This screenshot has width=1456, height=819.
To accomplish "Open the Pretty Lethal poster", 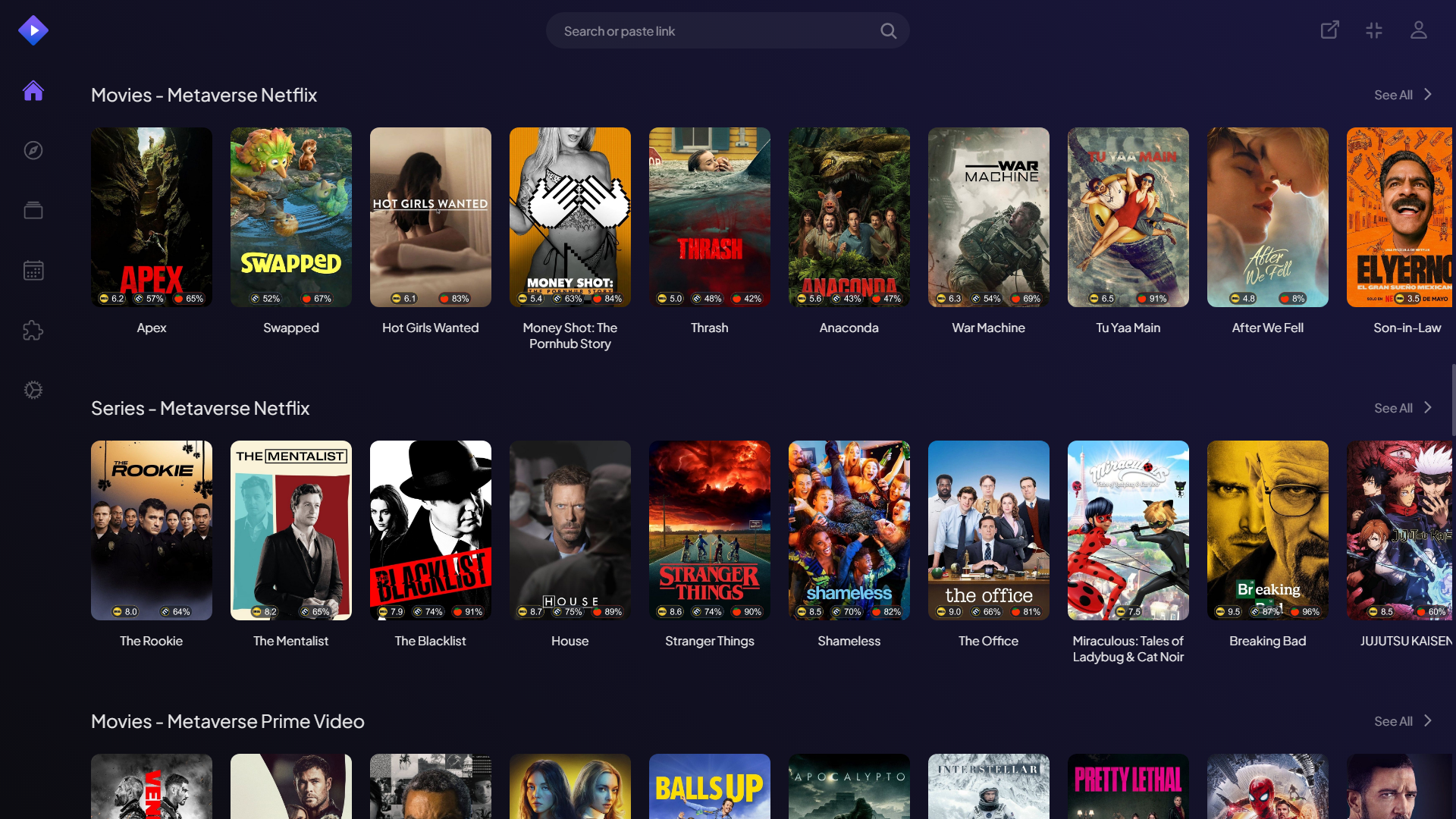I will 1128,786.
